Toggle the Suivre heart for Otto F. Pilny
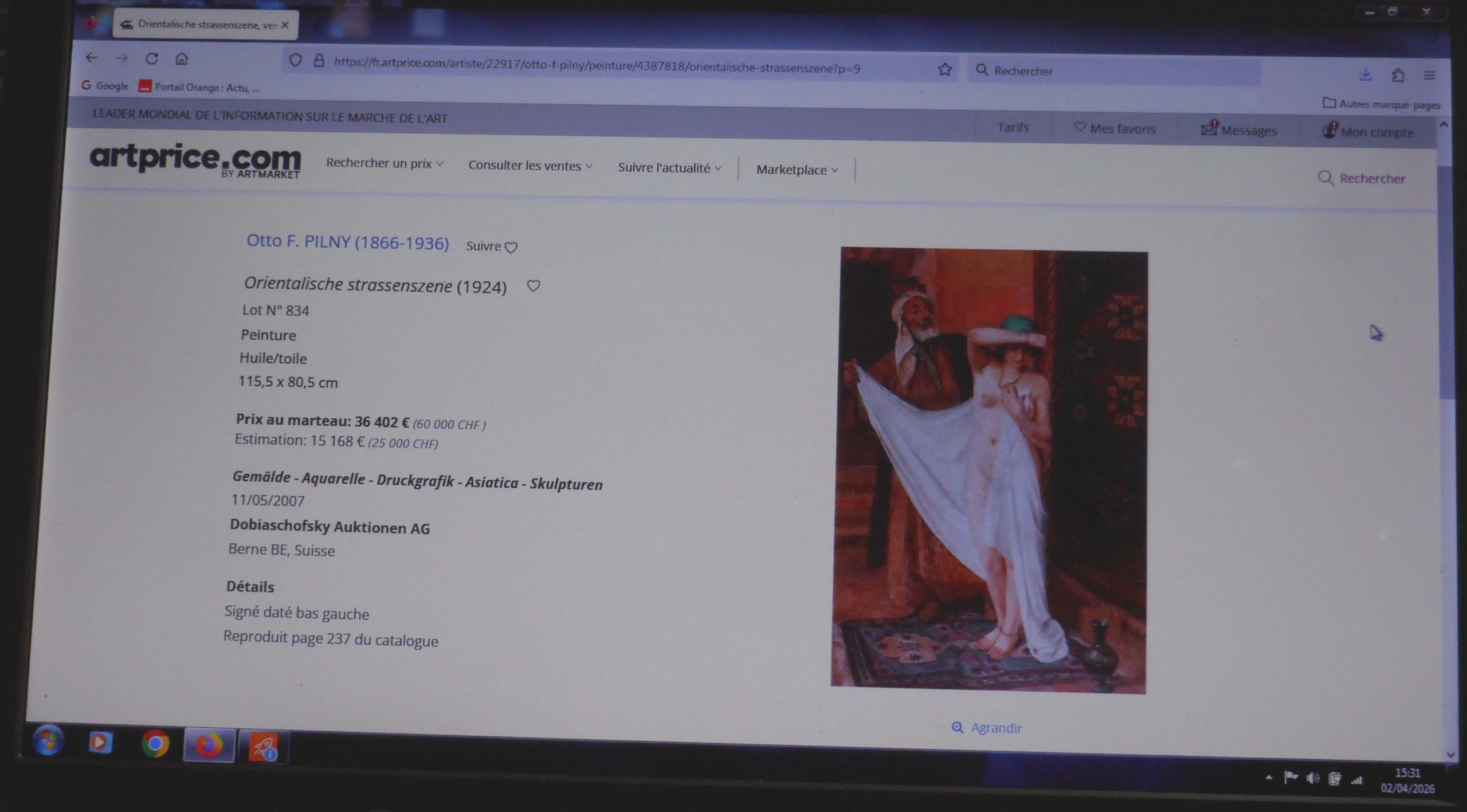The height and width of the screenshot is (812, 1467). click(511, 248)
